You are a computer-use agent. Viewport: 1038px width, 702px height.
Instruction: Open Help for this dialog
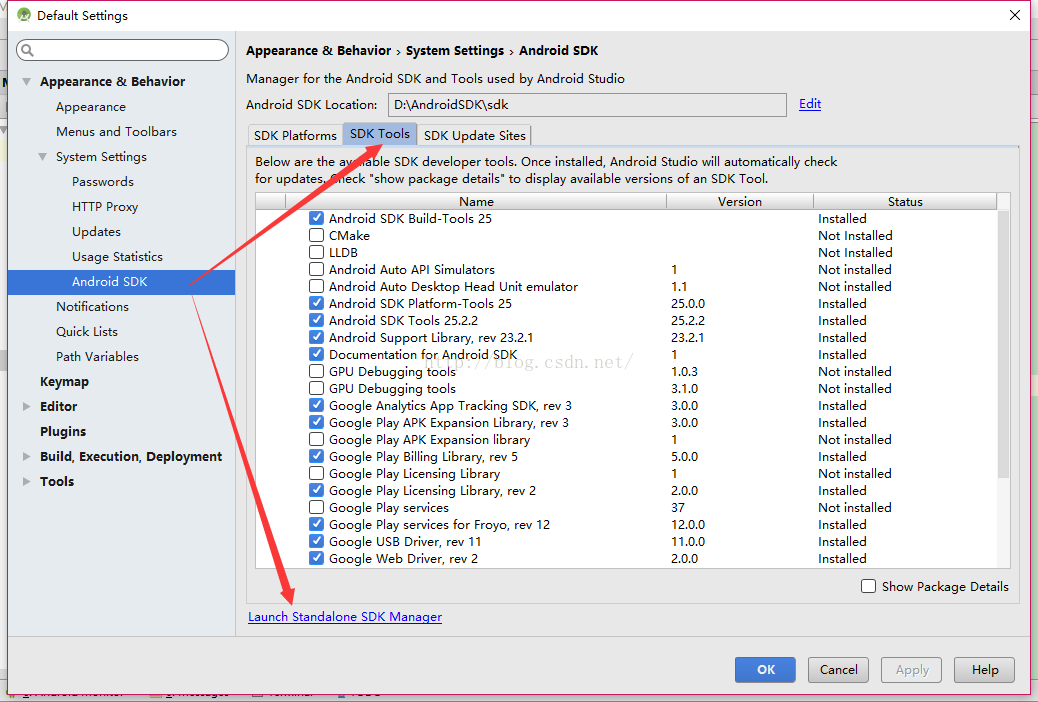(x=985, y=670)
